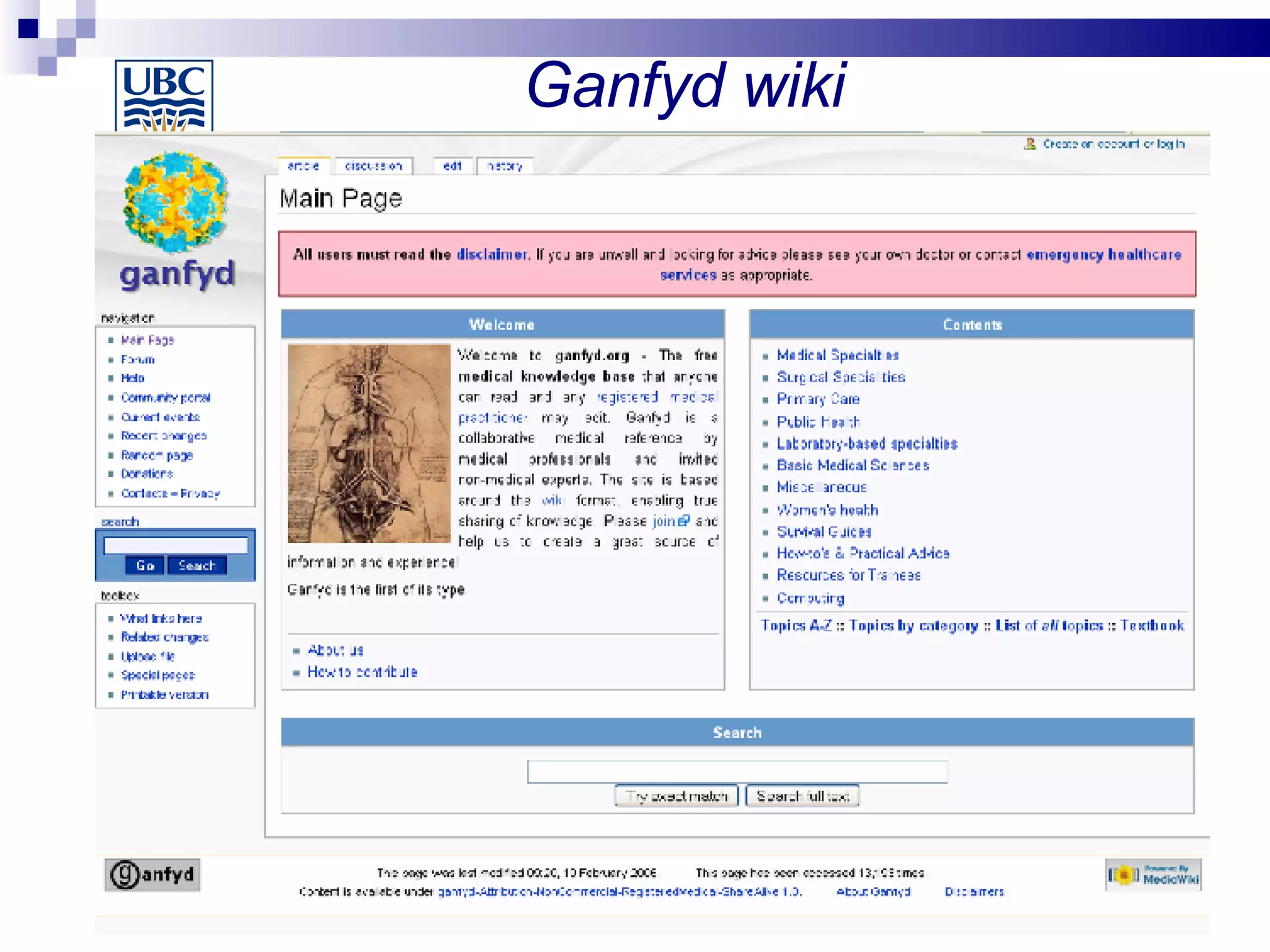The width and height of the screenshot is (1270, 952).
Task: Open the disclaimer link in the pink notice
Action: [x=492, y=255]
